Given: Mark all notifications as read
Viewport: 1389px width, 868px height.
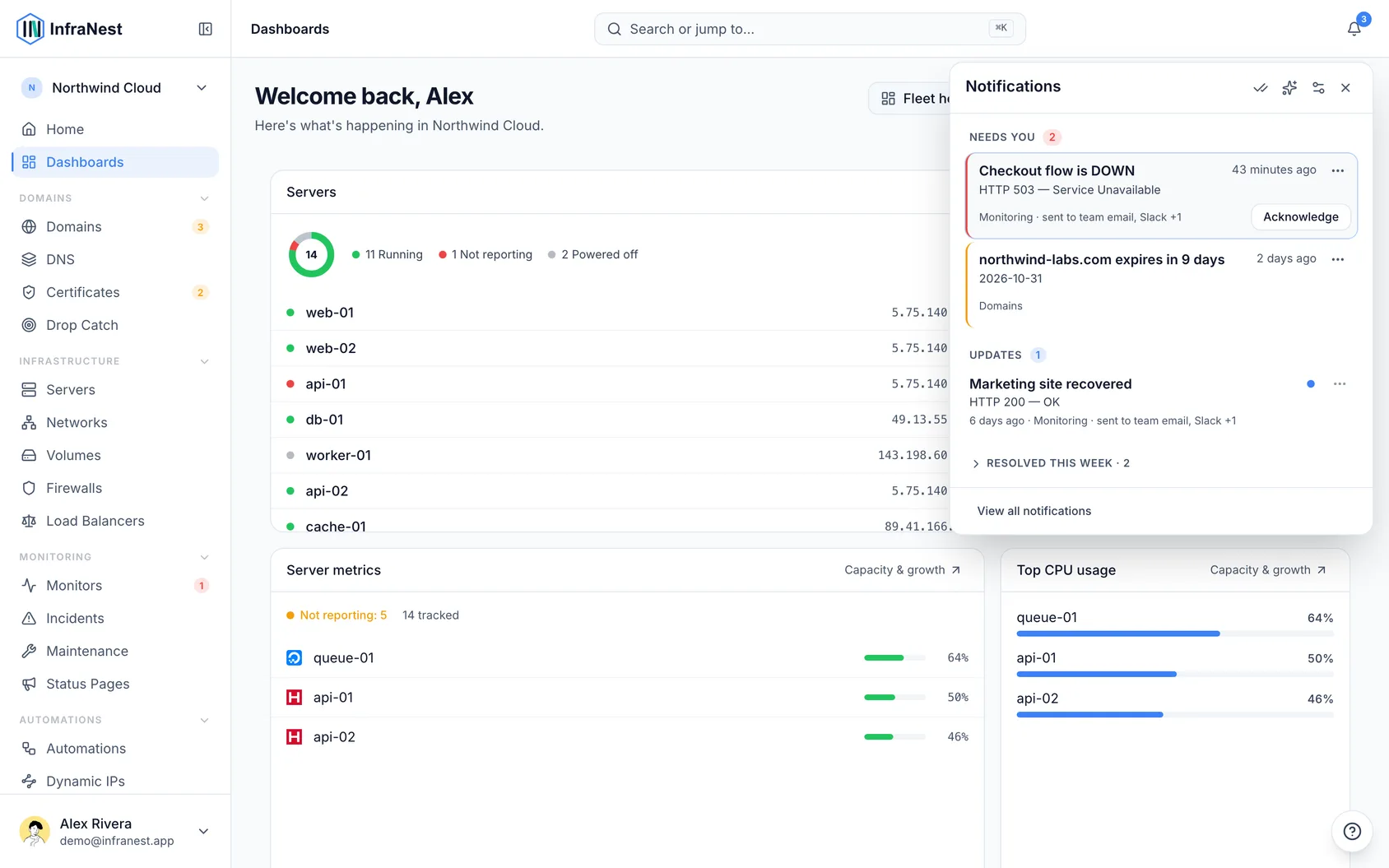Looking at the screenshot, I should [1260, 88].
